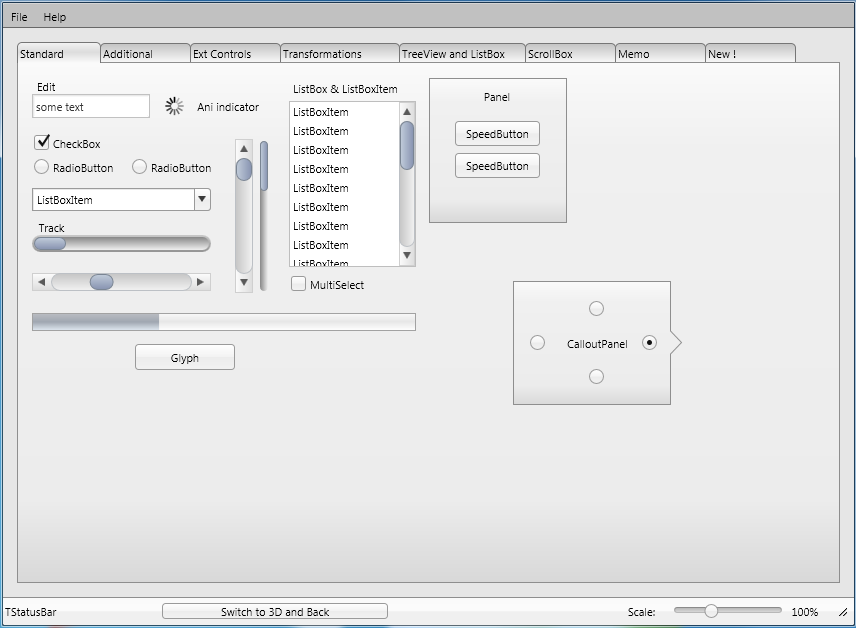The width and height of the screenshot is (856, 628).
Task: Click the horizontal scrollbar right arrow
Action: click(x=200, y=282)
